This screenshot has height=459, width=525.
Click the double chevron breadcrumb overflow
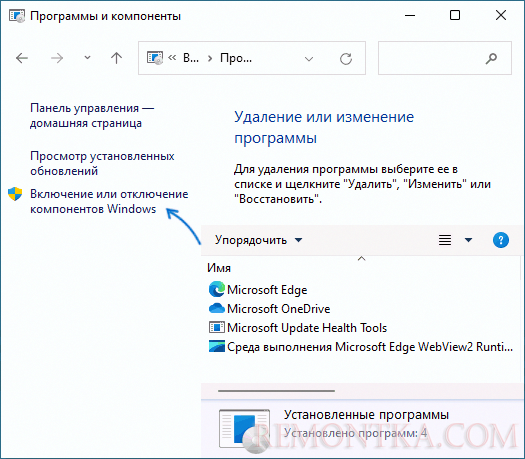(172, 58)
